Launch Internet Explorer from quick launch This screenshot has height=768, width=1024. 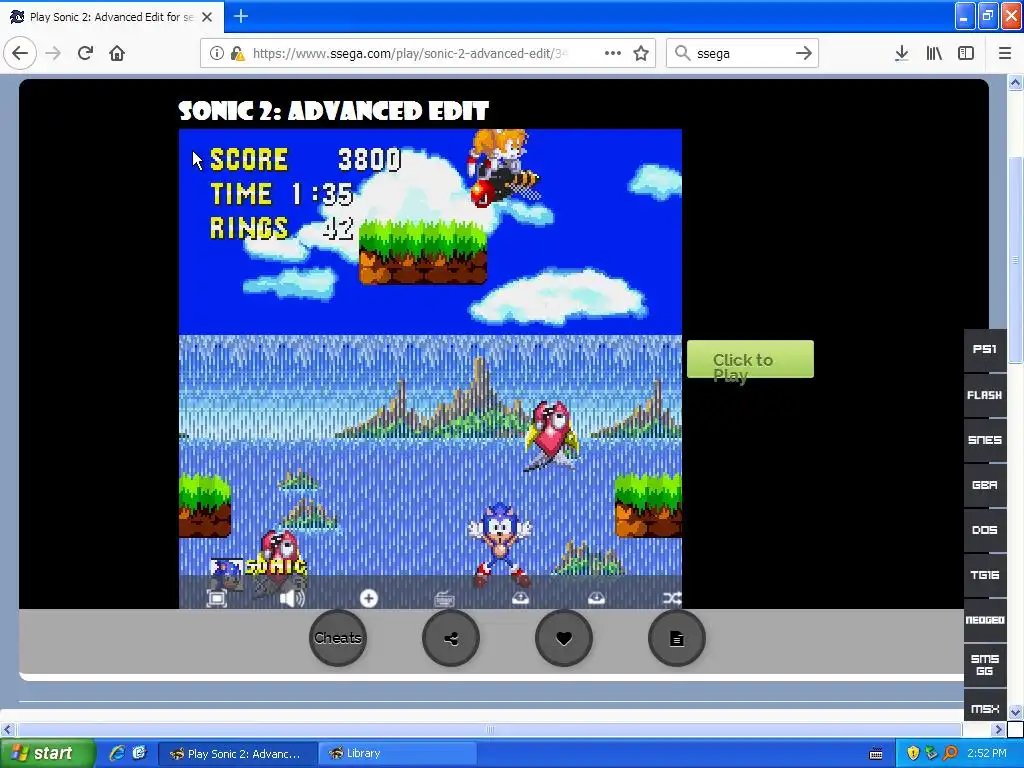pyautogui.click(x=117, y=753)
